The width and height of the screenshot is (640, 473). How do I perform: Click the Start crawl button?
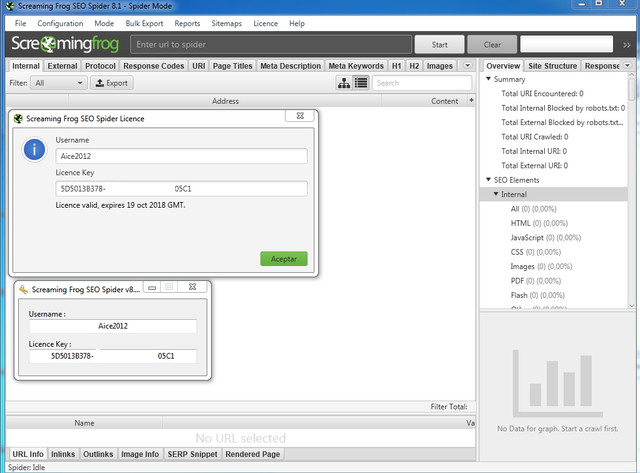pos(439,44)
